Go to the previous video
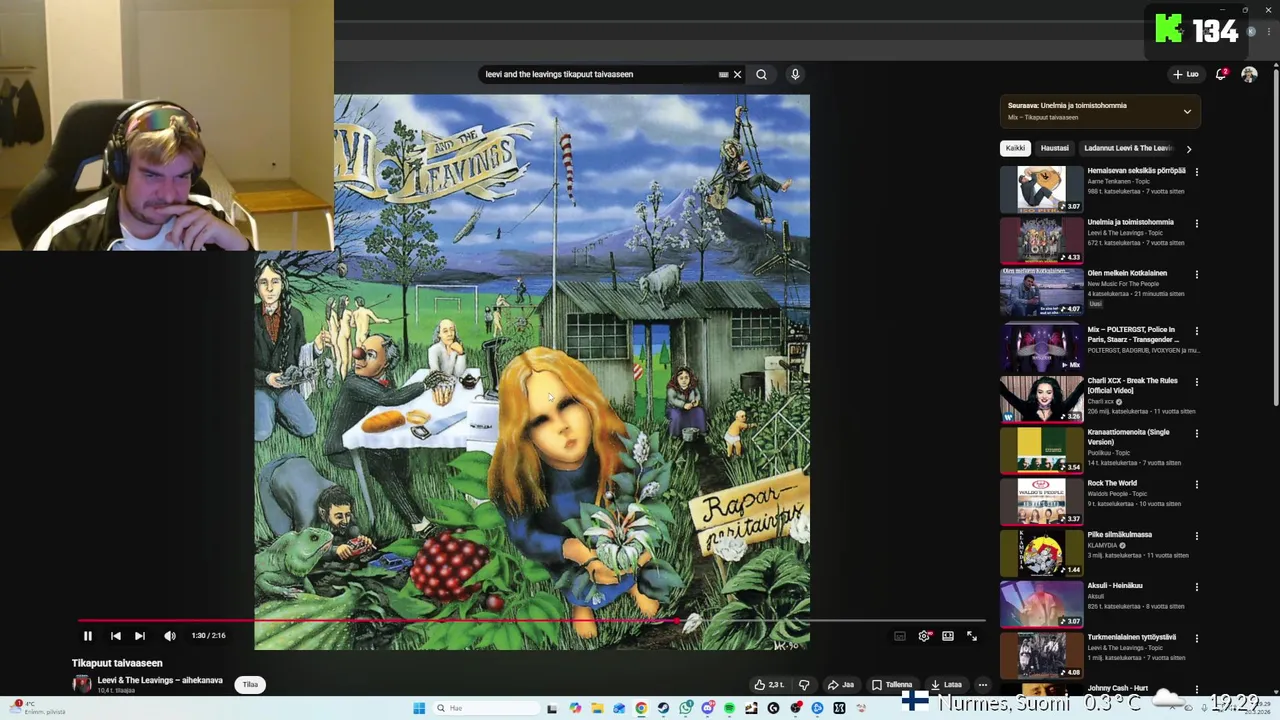Image resolution: width=1280 pixels, height=720 pixels. (115, 636)
